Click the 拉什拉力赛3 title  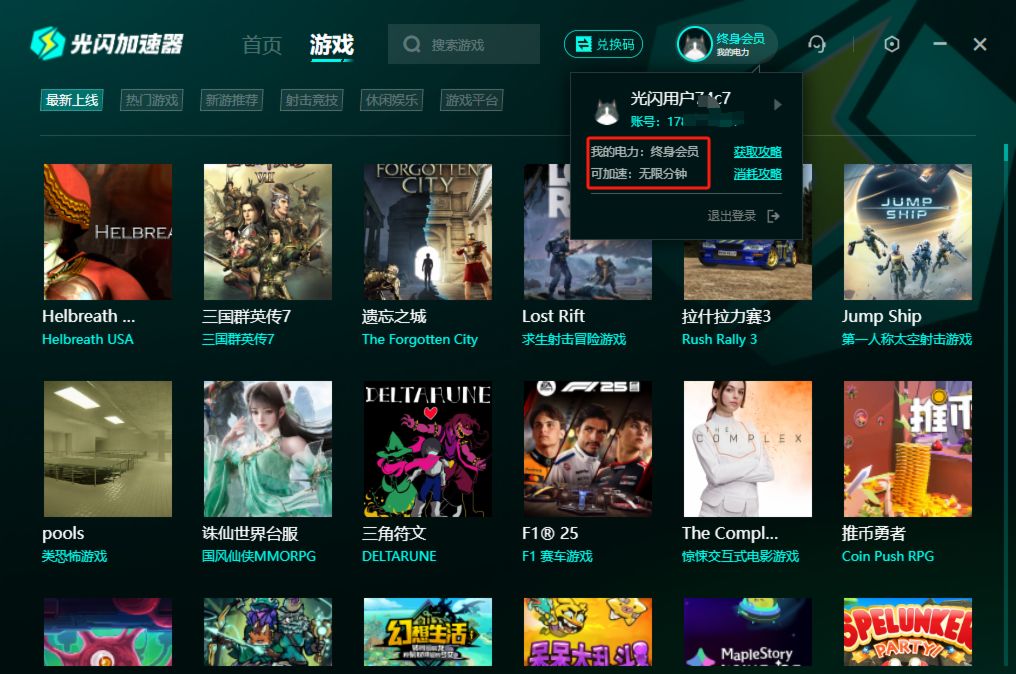click(726, 316)
